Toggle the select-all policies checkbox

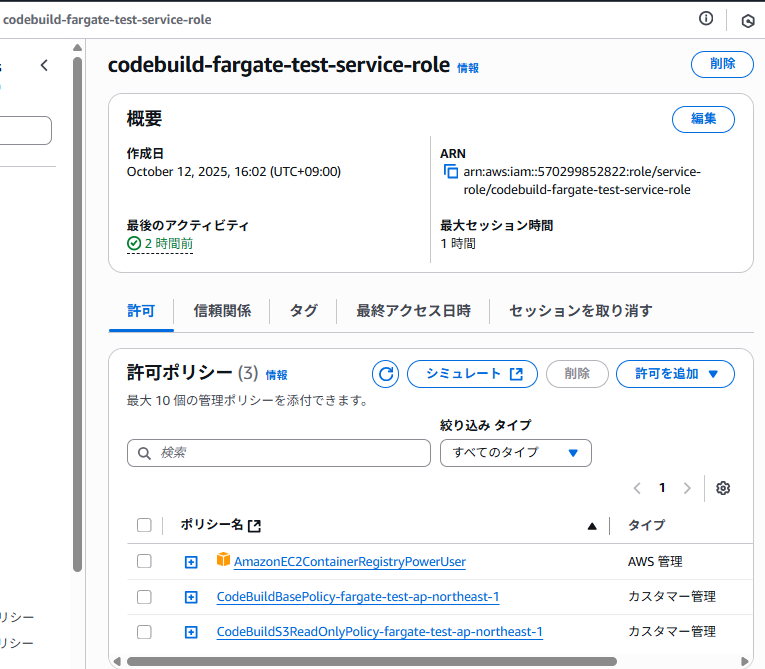[x=144, y=525]
